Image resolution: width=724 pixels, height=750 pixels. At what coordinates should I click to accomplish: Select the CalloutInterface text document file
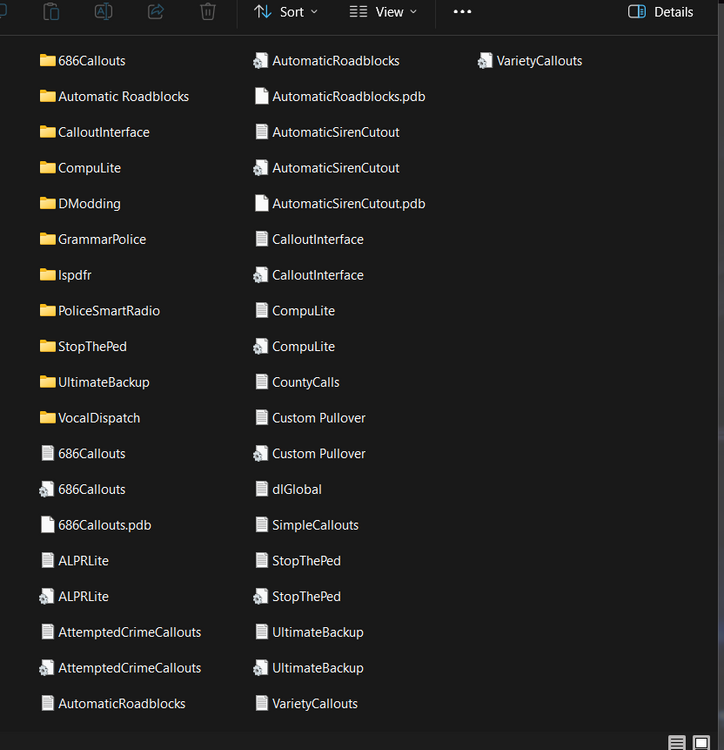click(x=309, y=239)
